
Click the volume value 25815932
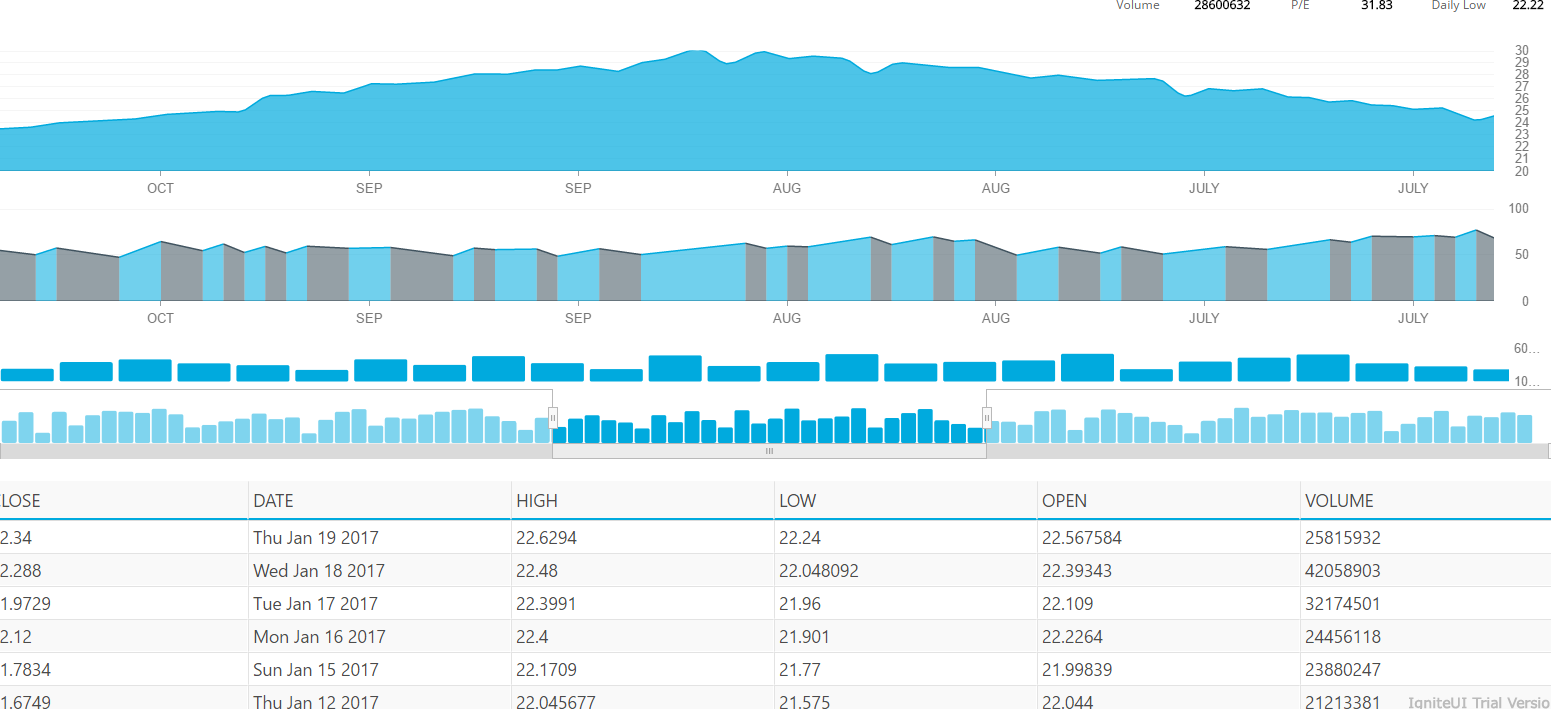pos(1343,538)
